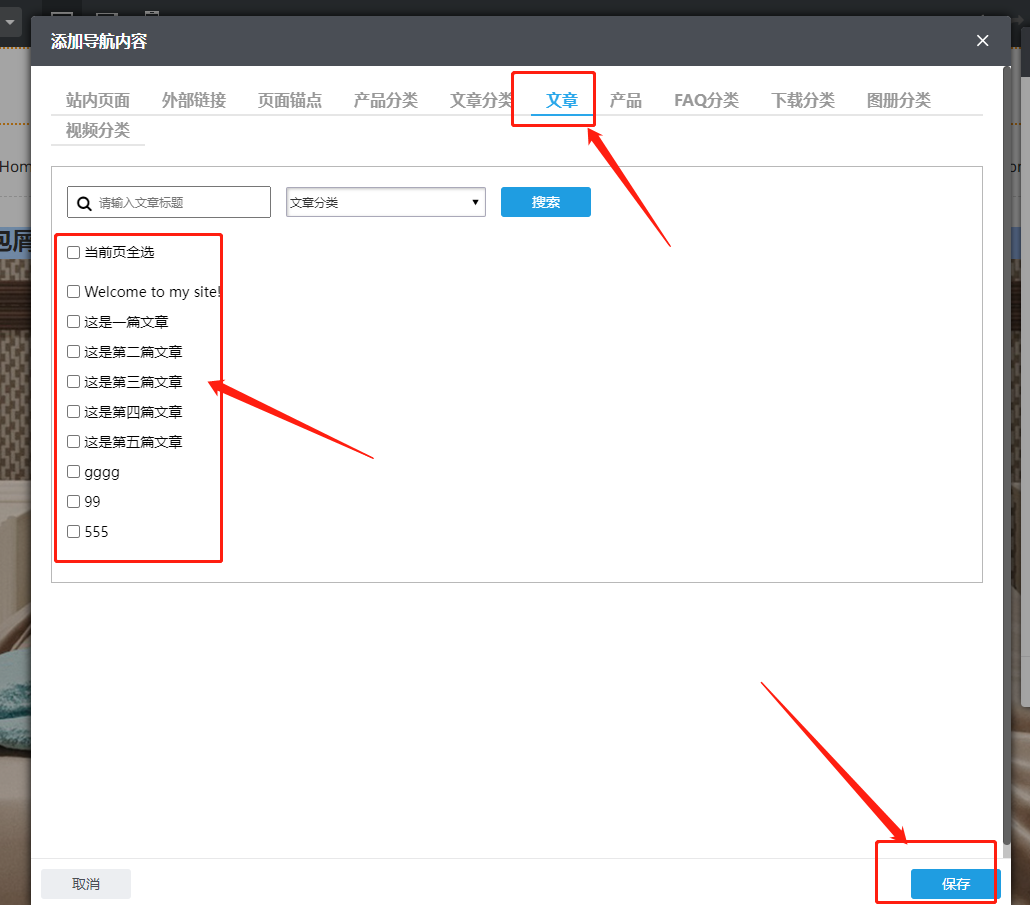Check the article named gggg
The height and width of the screenshot is (905, 1030).
(73, 472)
